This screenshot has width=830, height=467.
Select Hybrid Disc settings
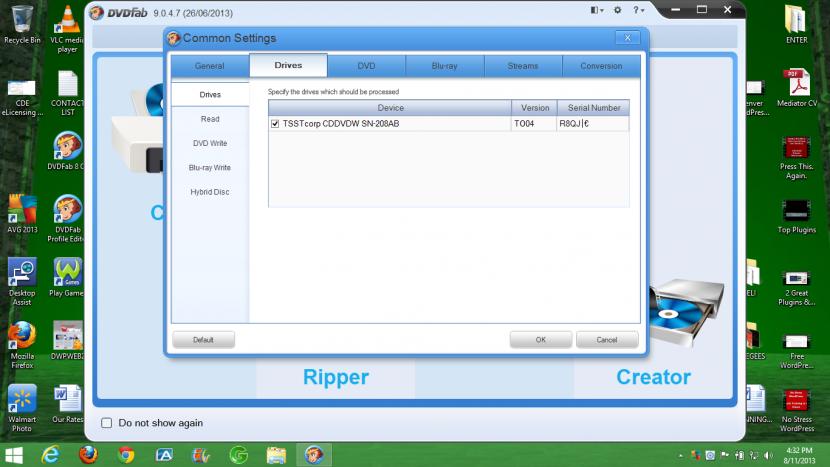210,192
